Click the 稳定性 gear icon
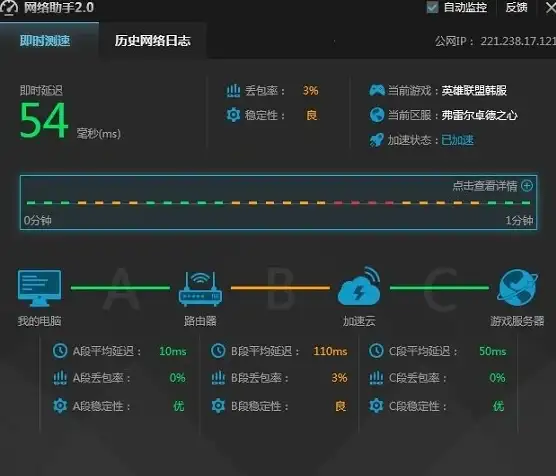Viewport: 556px width, 476px height. pos(233,115)
